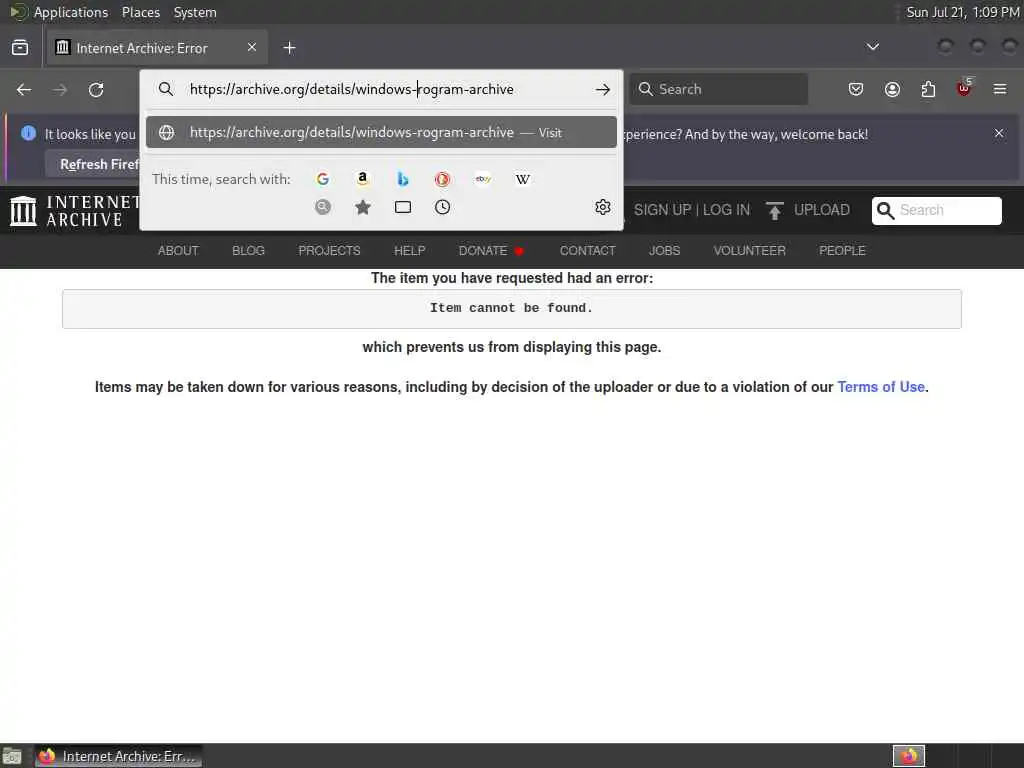The image size is (1024, 768).
Task: Click 'Item cannot be found.' error text
Action: (x=511, y=308)
